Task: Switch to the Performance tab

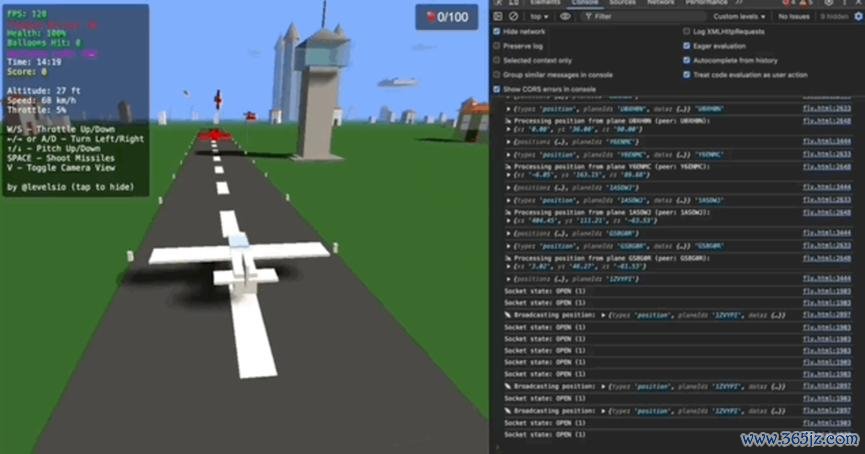Action: [706, 2]
